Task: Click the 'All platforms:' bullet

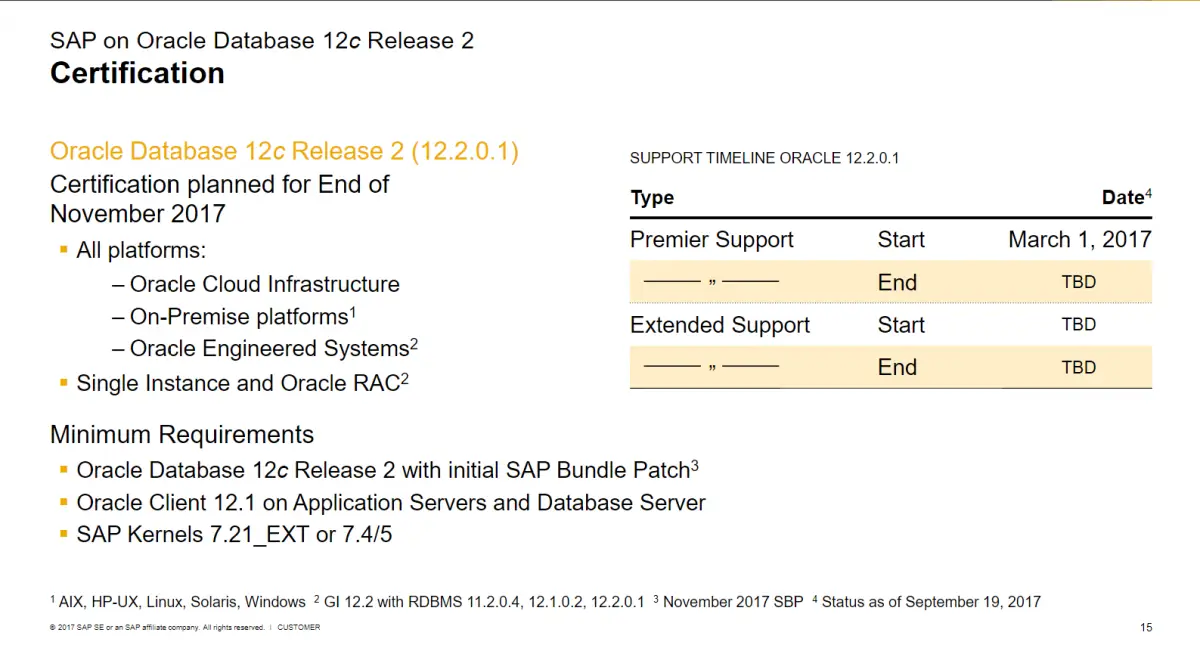Action: 141,251
